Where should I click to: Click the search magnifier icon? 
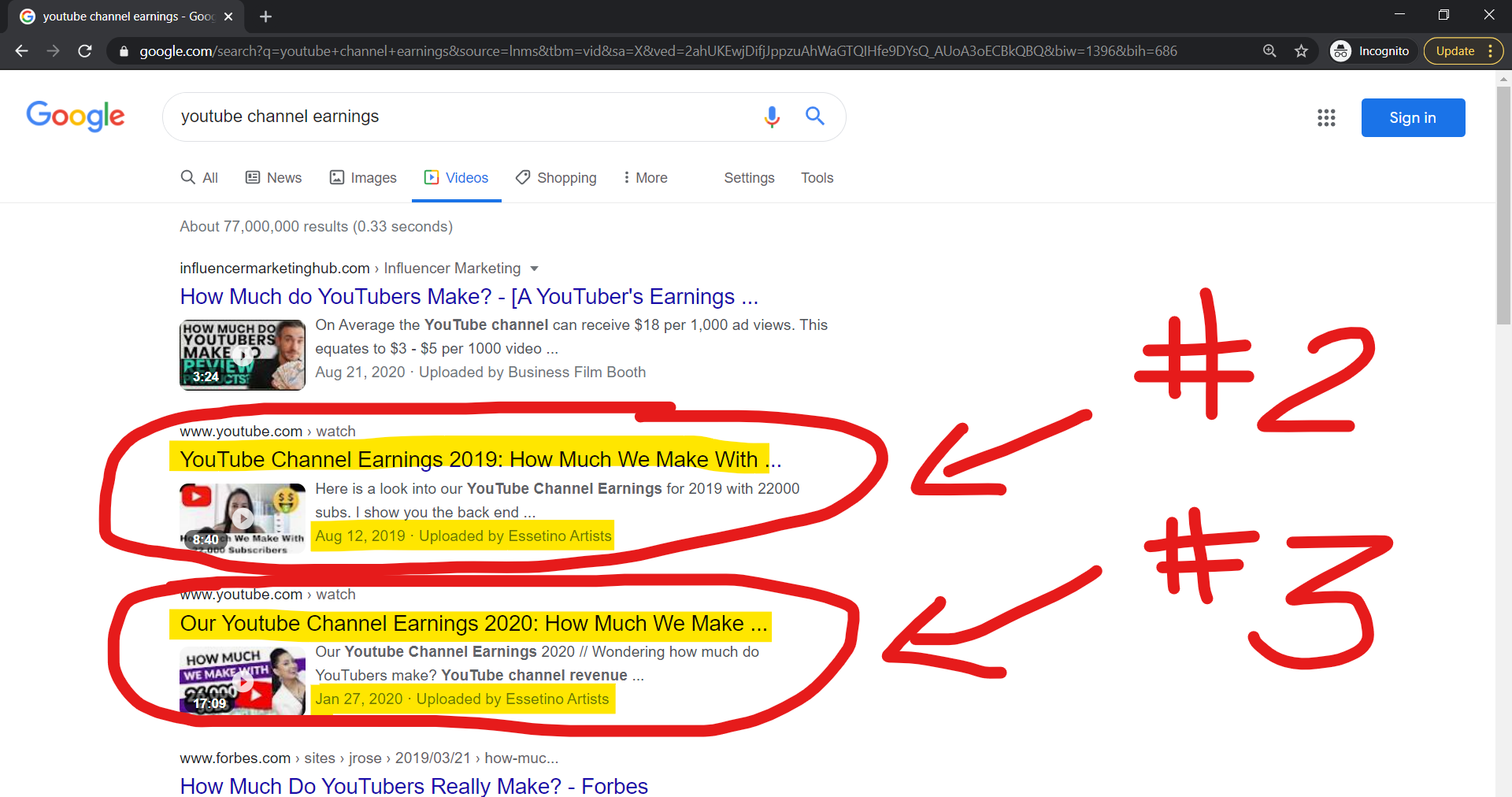[x=815, y=116]
